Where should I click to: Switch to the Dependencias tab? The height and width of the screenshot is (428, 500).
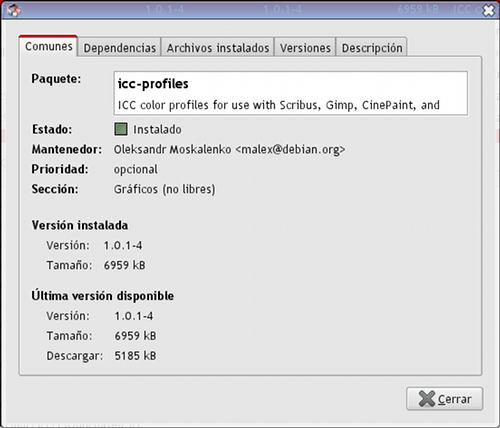pyautogui.click(x=120, y=48)
